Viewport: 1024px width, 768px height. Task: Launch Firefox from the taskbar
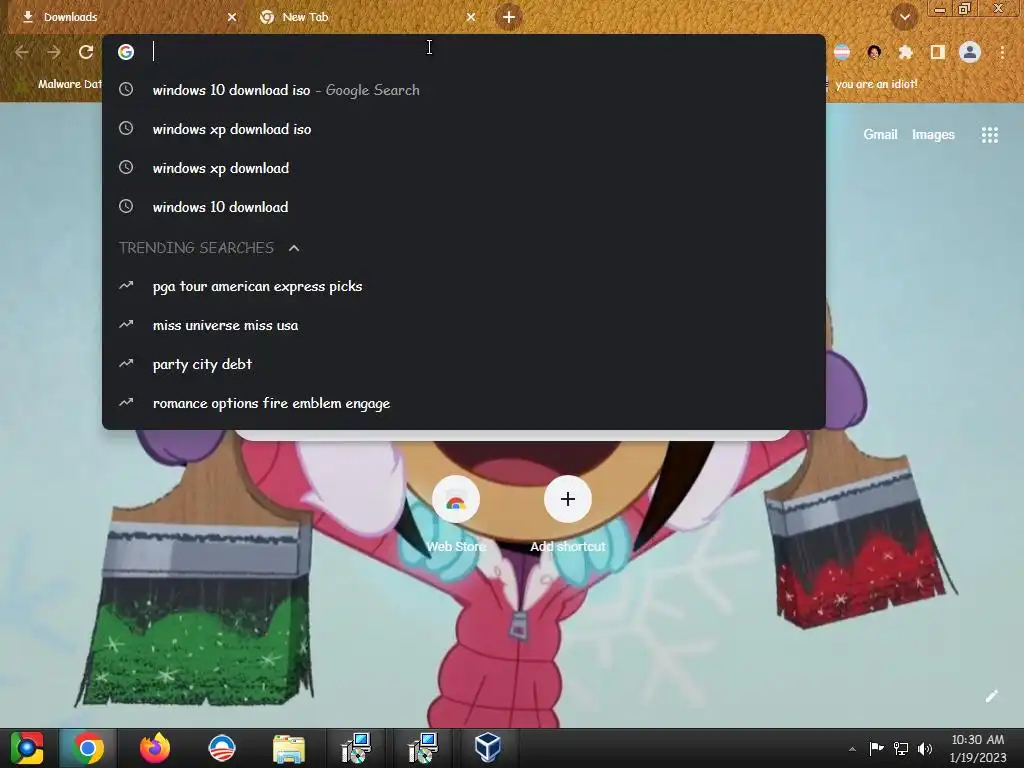tap(155, 748)
